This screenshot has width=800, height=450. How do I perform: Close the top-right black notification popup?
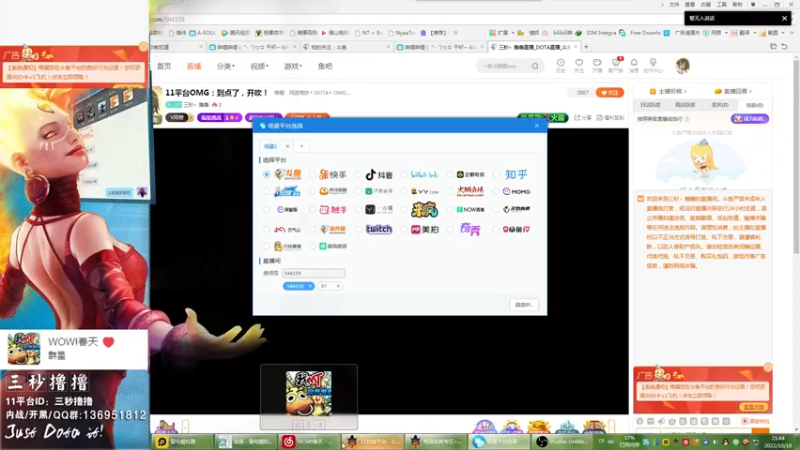coord(784,18)
